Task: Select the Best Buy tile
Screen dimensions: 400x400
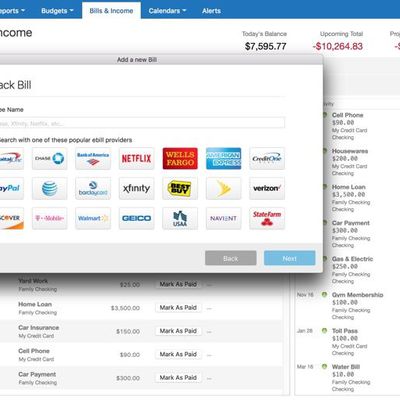Action: pos(180,189)
